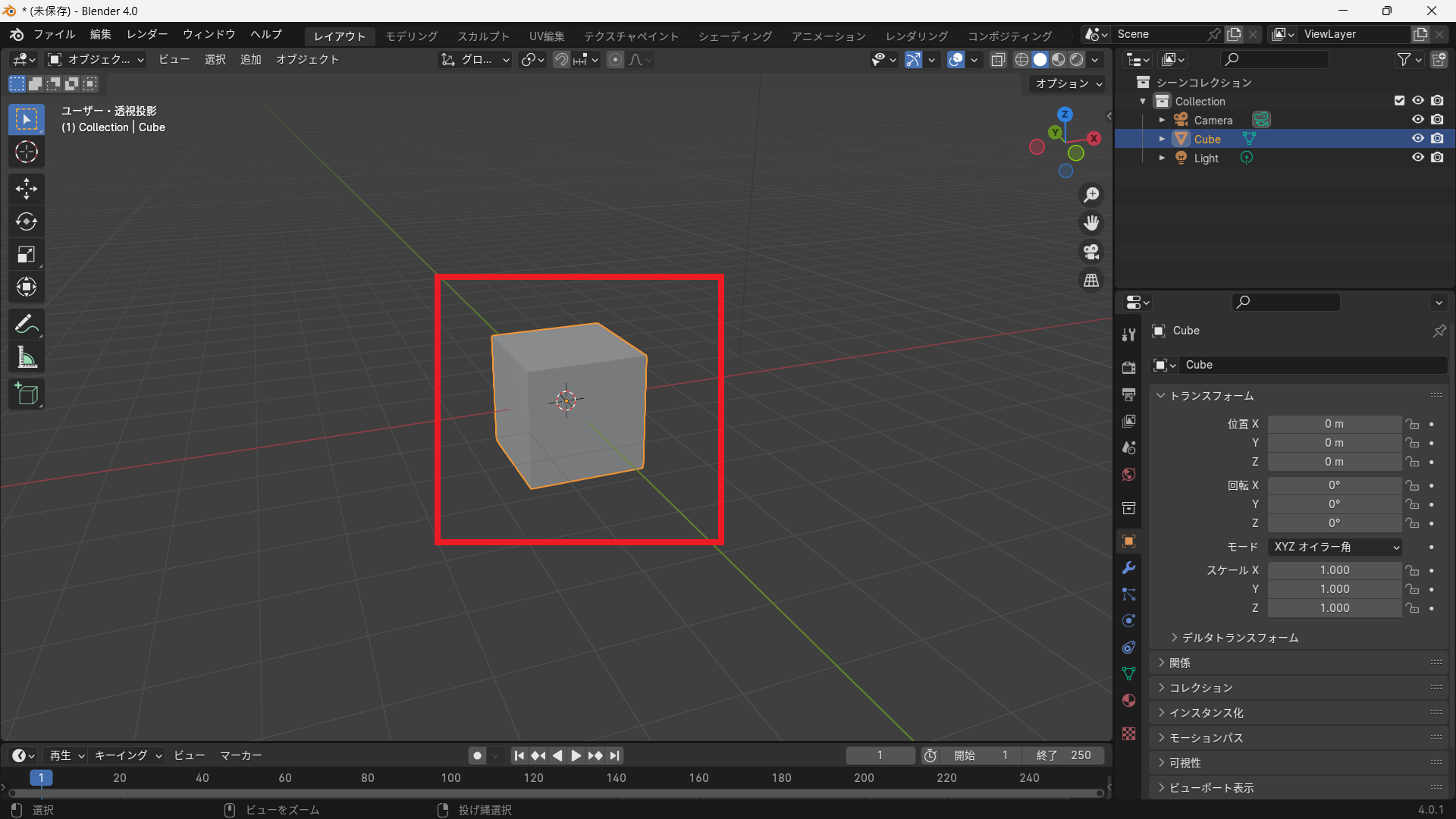Open the オプション button in viewport
The height and width of the screenshot is (819, 1456).
(1068, 83)
